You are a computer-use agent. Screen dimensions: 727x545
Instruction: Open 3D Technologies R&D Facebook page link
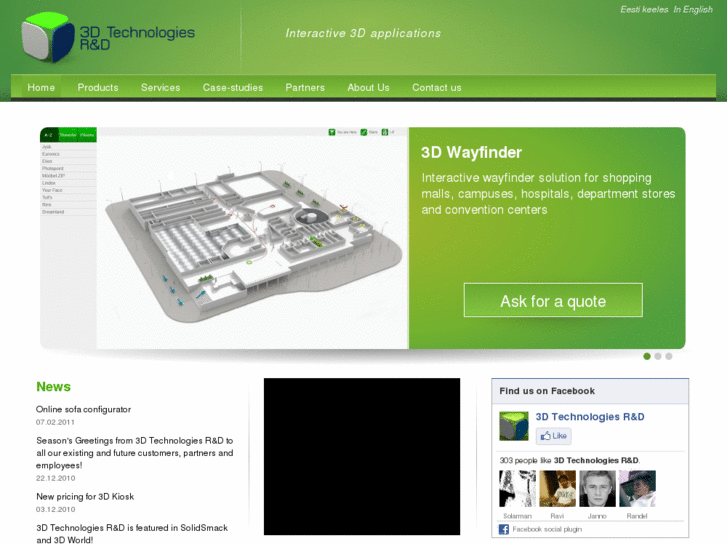tap(590, 417)
